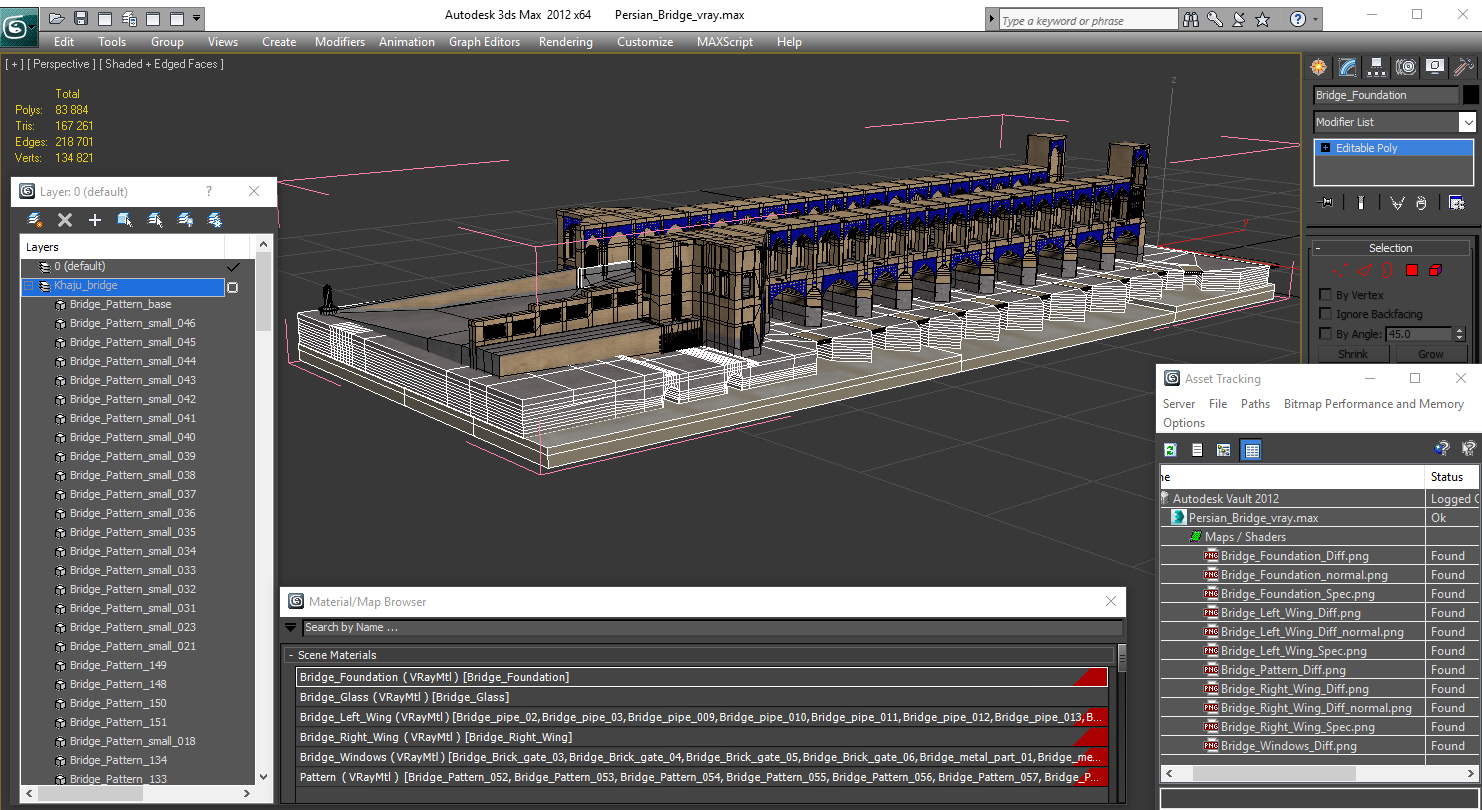This screenshot has height=810, width=1482.
Task: Enable the By Angle checkbox
Action: tap(1326, 334)
